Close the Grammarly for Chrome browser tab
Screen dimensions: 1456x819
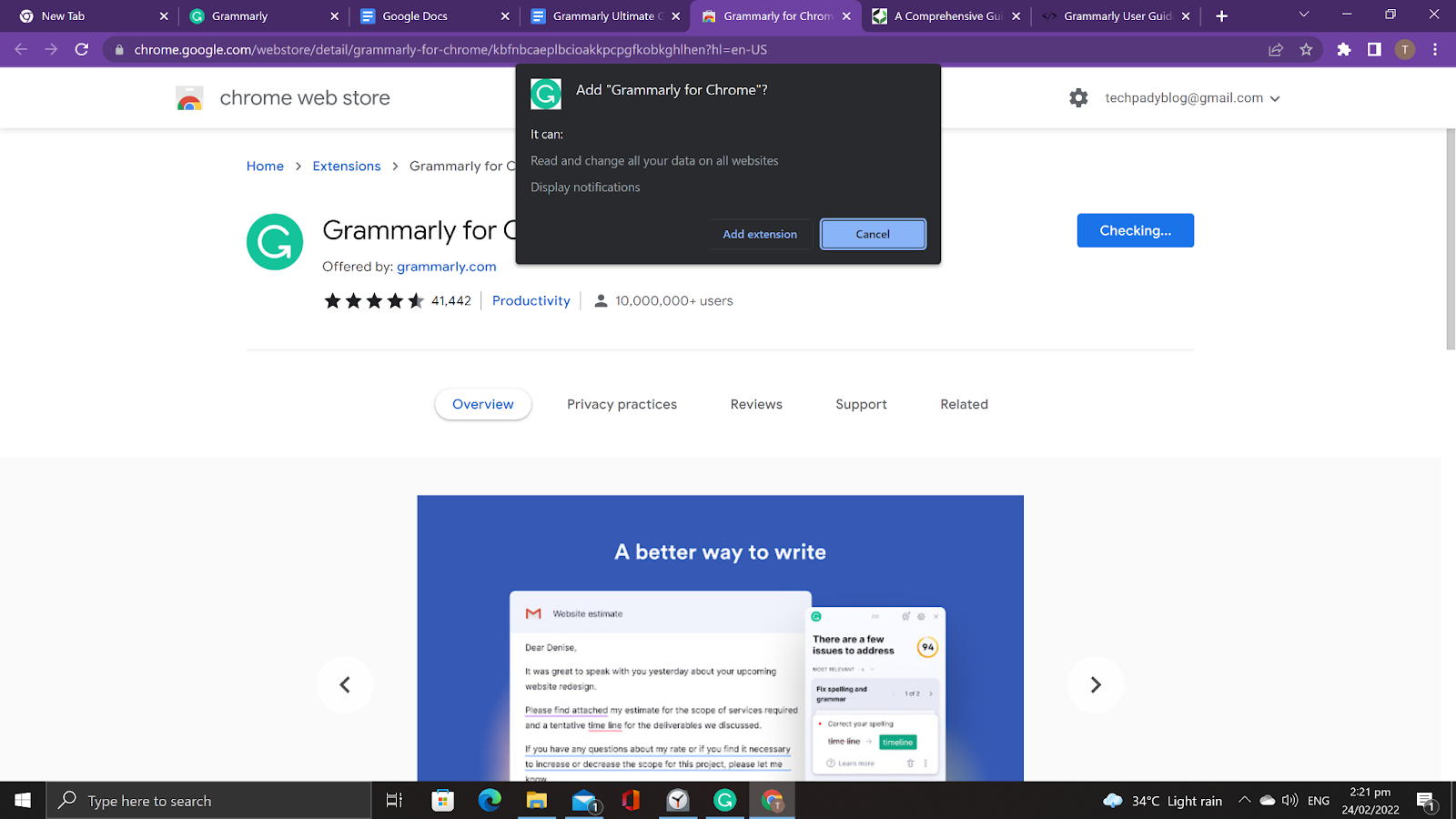[846, 16]
